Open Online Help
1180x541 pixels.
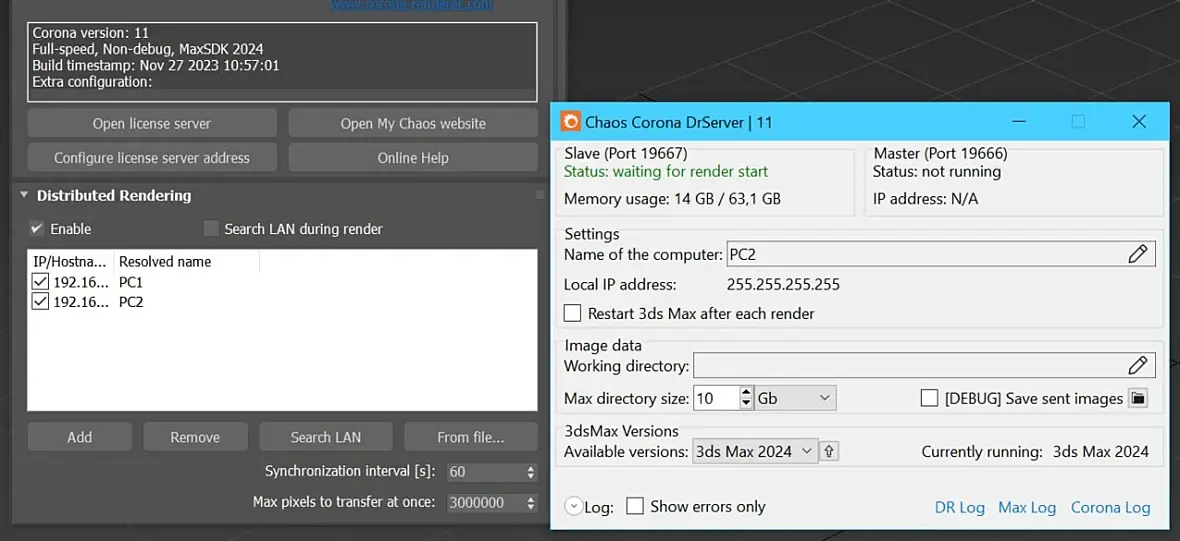point(413,158)
